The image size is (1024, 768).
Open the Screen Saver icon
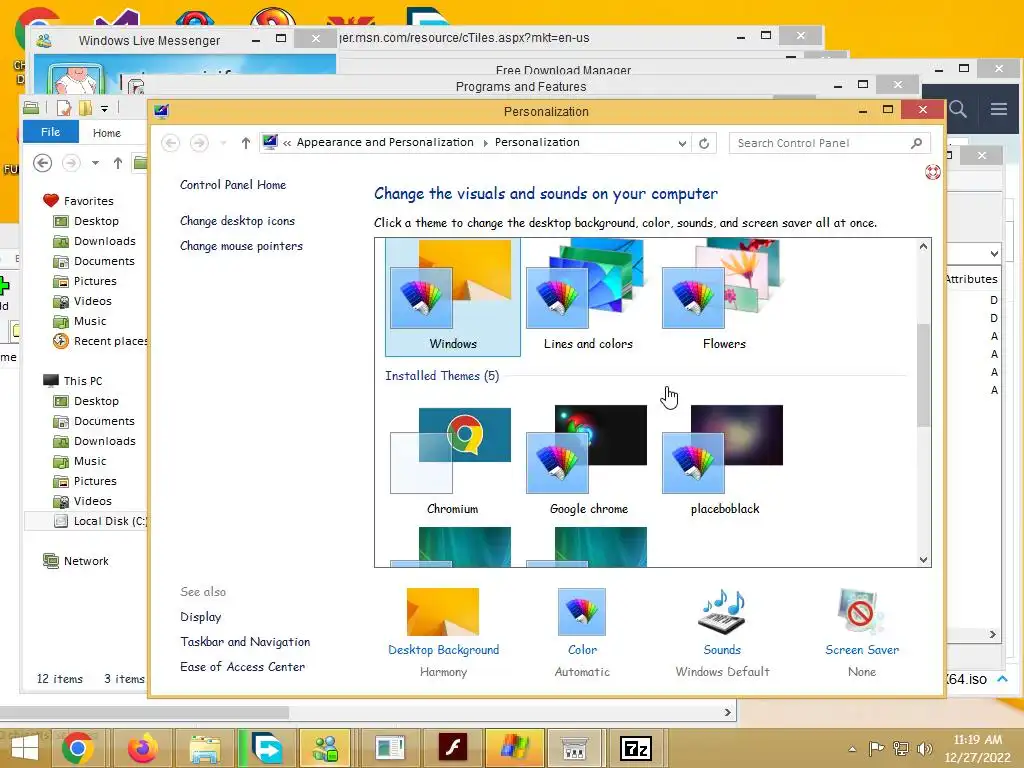pyautogui.click(x=861, y=612)
